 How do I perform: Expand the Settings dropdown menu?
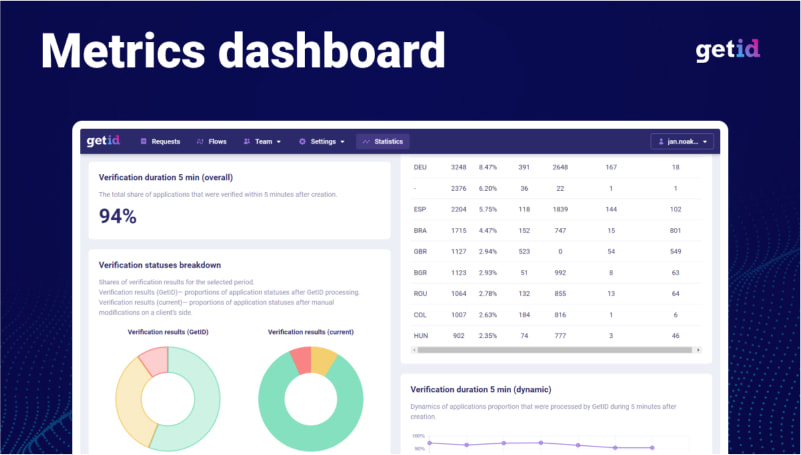coord(322,141)
